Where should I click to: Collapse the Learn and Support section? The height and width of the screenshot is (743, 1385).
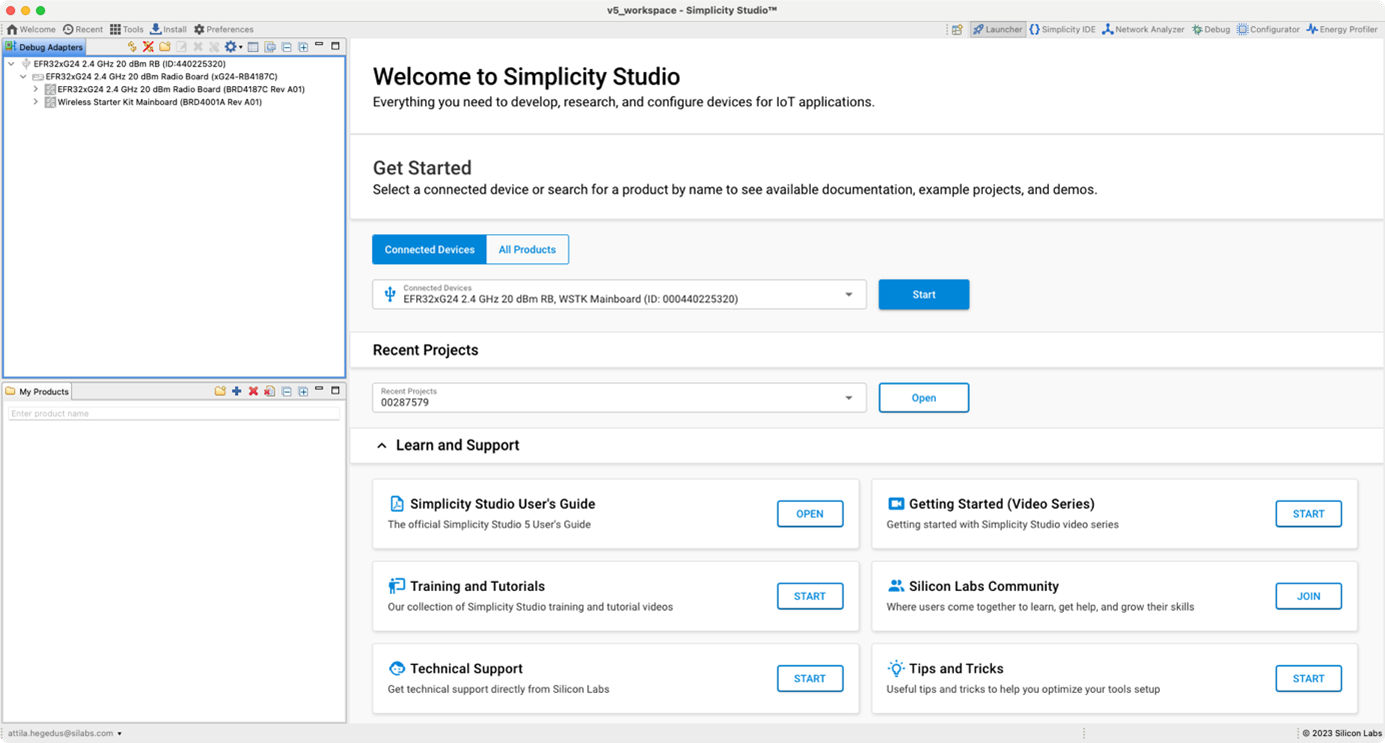point(381,445)
